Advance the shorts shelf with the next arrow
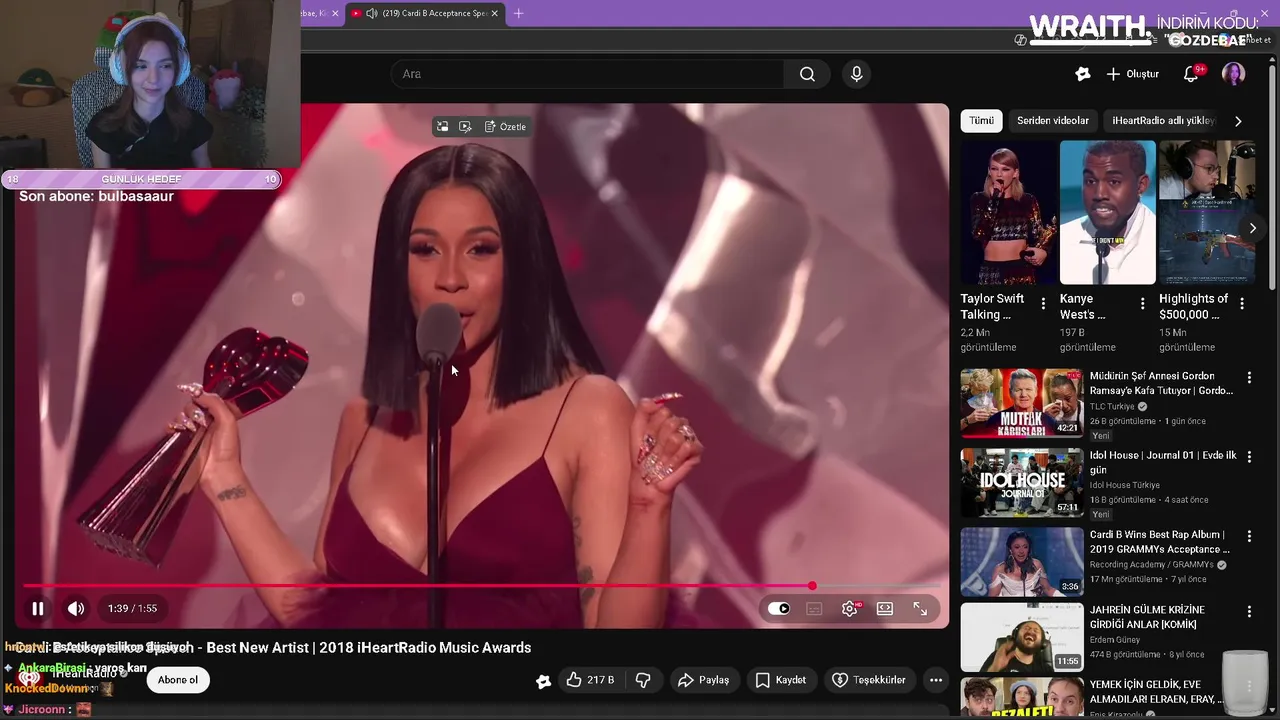Viewport: 1280px width, 720px height. (1252, 228)
